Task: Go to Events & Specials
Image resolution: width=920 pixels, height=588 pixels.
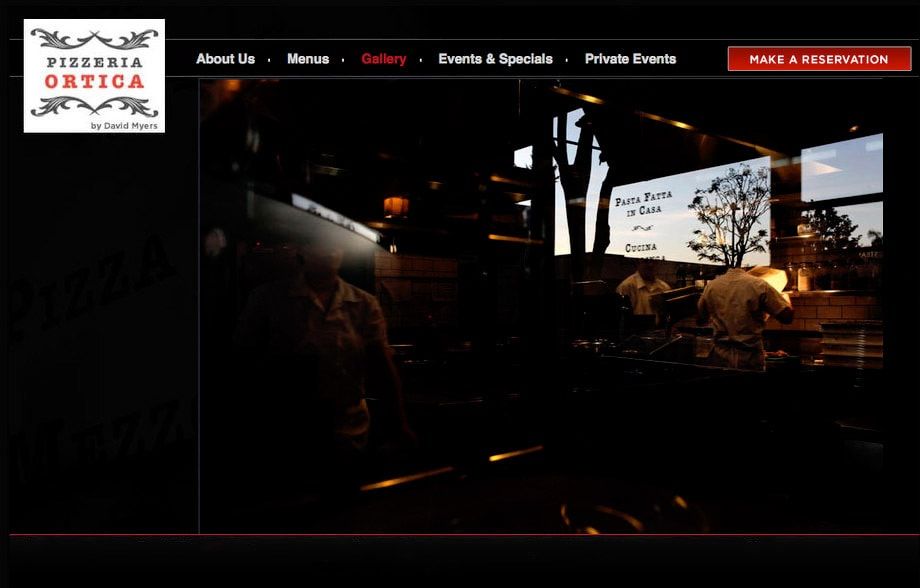Action: point(495,59)
